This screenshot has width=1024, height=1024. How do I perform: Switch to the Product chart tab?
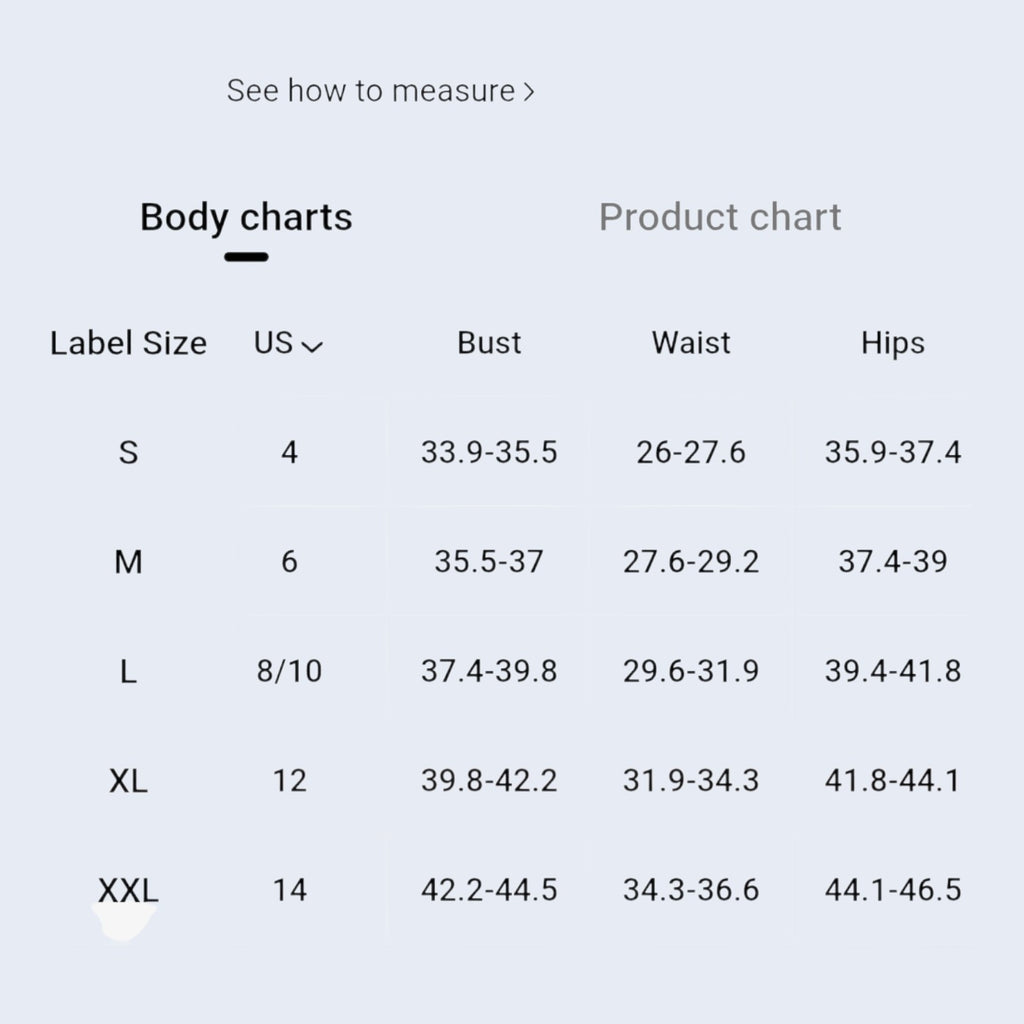(720, 217)
